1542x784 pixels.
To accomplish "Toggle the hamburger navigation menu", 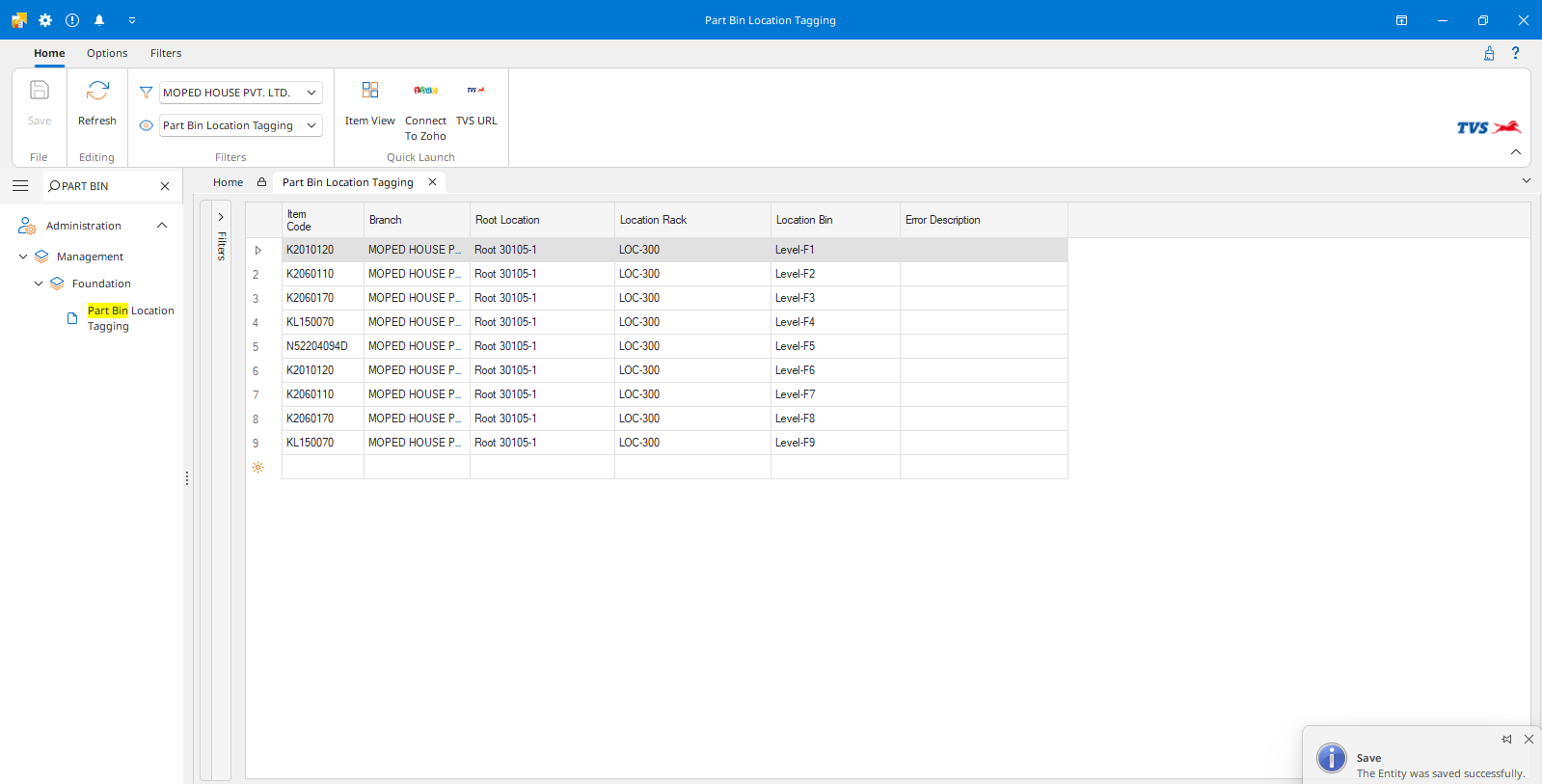I will pyautogui.click(x=20, y=186).
